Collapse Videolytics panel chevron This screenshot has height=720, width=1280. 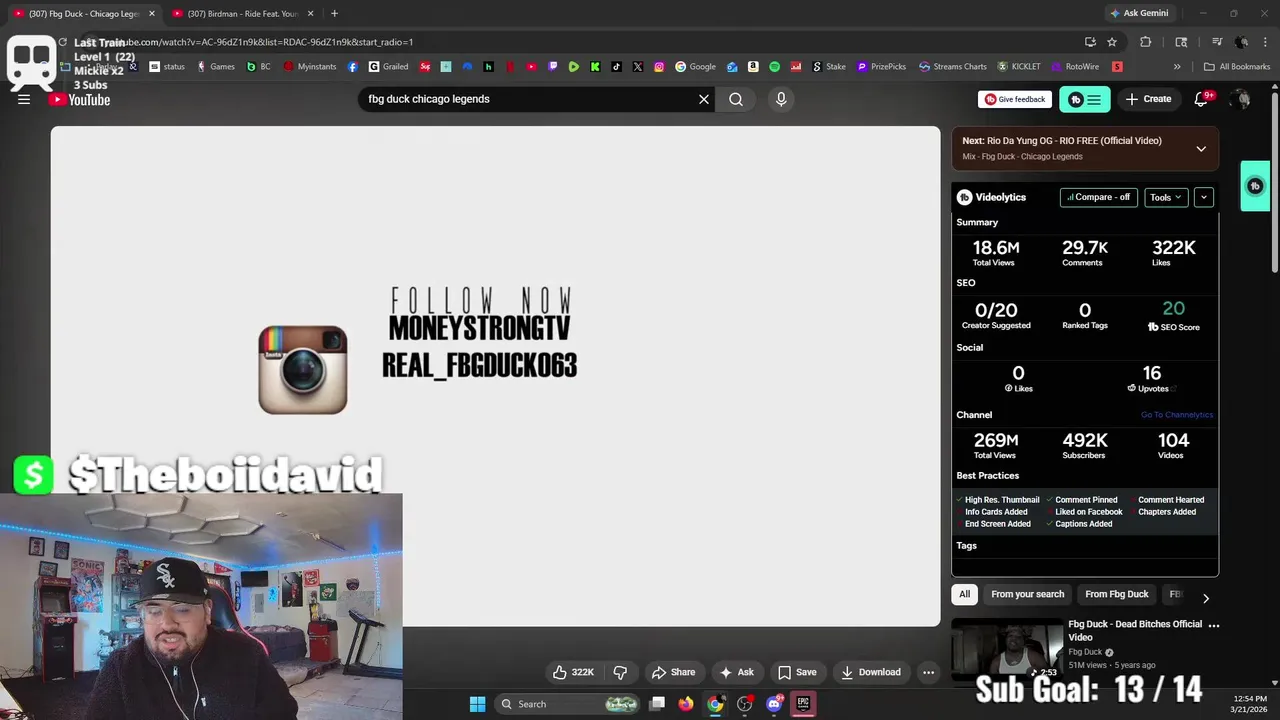[1204, 197]
